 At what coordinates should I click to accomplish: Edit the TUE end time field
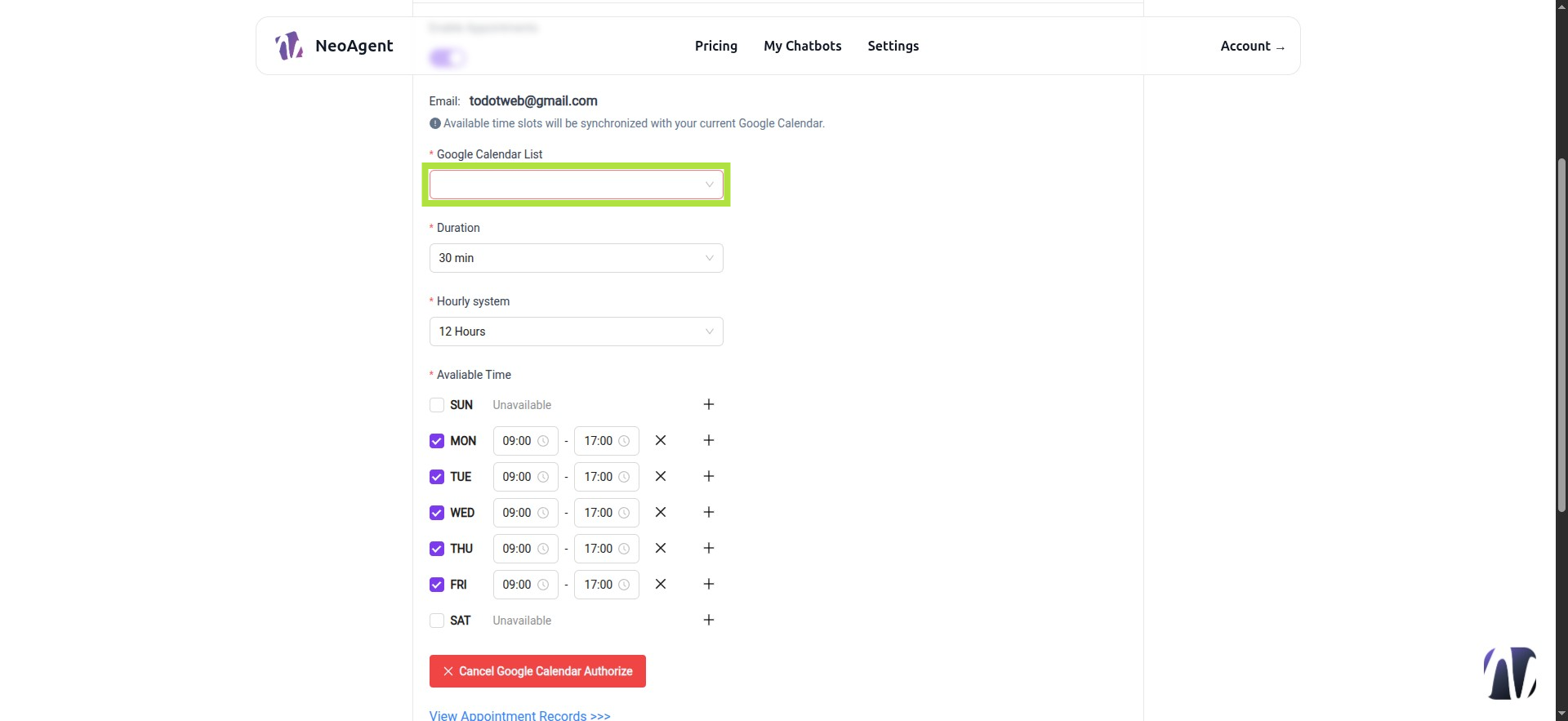click(x=607, y=477)
